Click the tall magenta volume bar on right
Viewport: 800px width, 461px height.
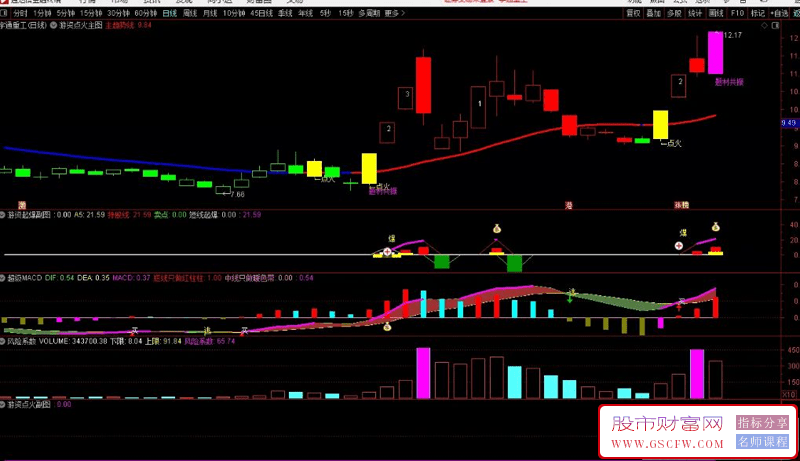click(x=697, y=374)
